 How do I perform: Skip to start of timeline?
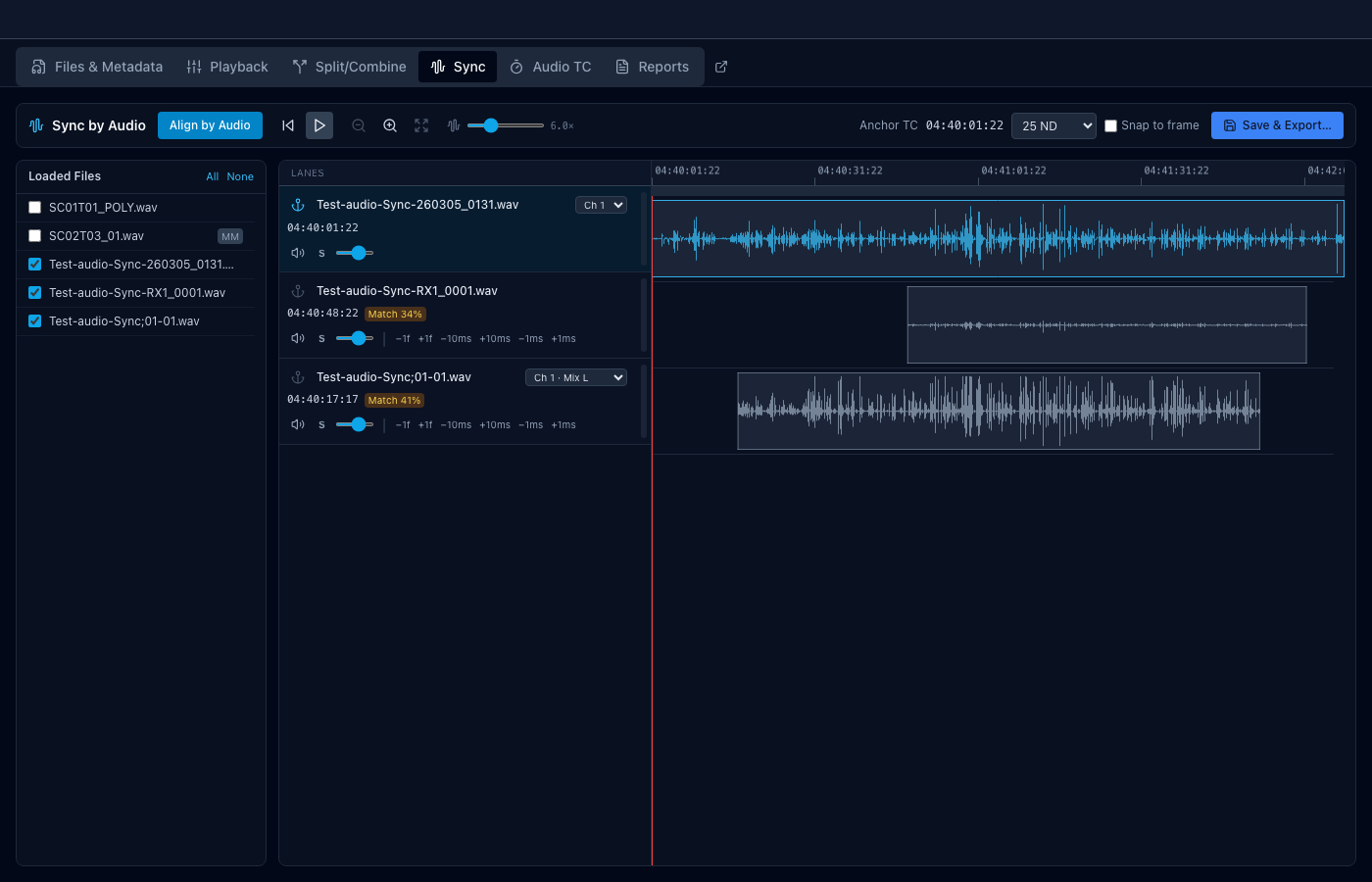[x=288, y=125]
